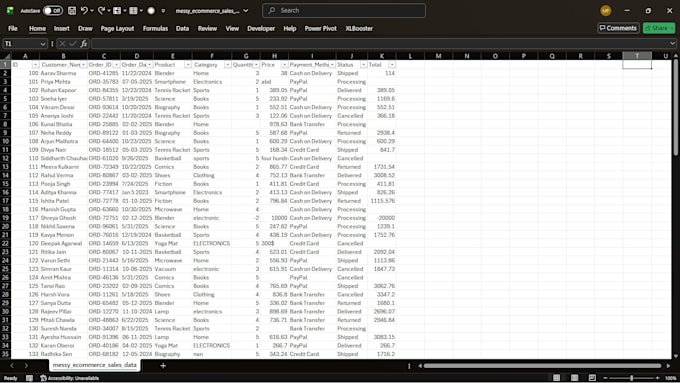Open the Payment_Method filter dropdown

332,65
